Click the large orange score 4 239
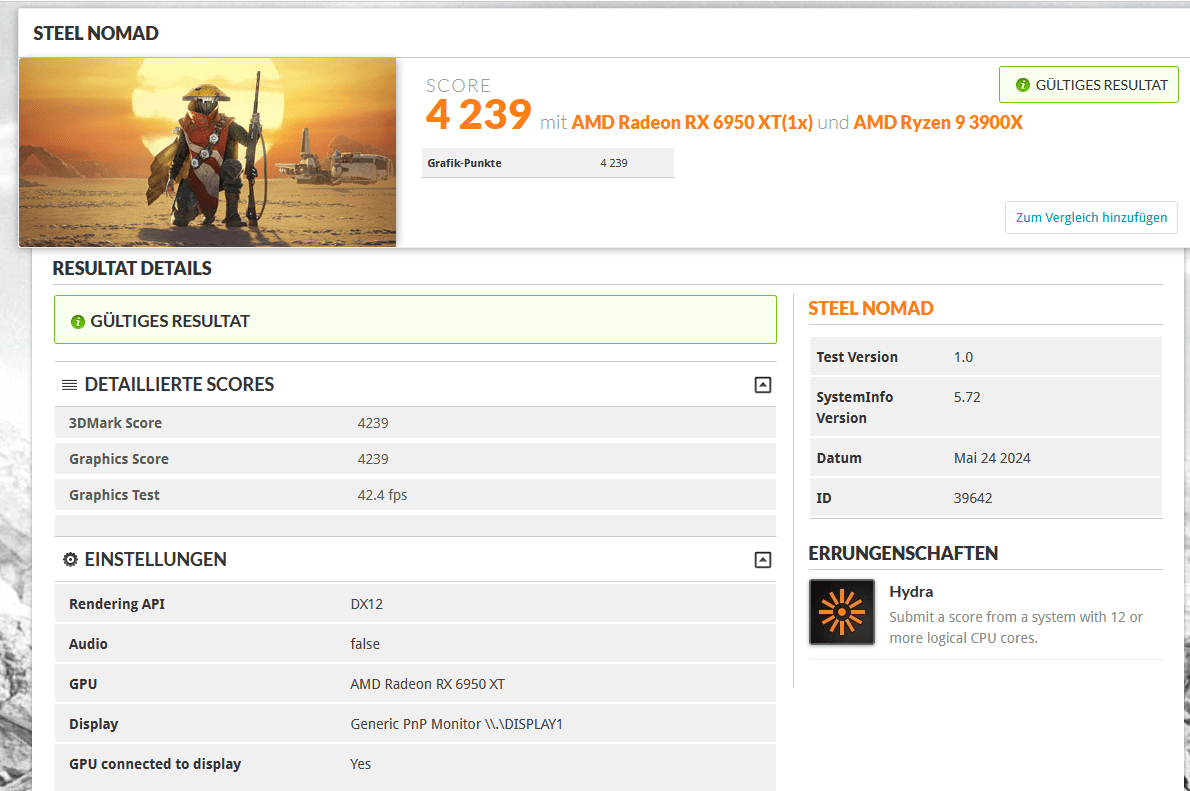This screenshot has height=791, width=1190. pyautogui.click(x=479, y=115)
